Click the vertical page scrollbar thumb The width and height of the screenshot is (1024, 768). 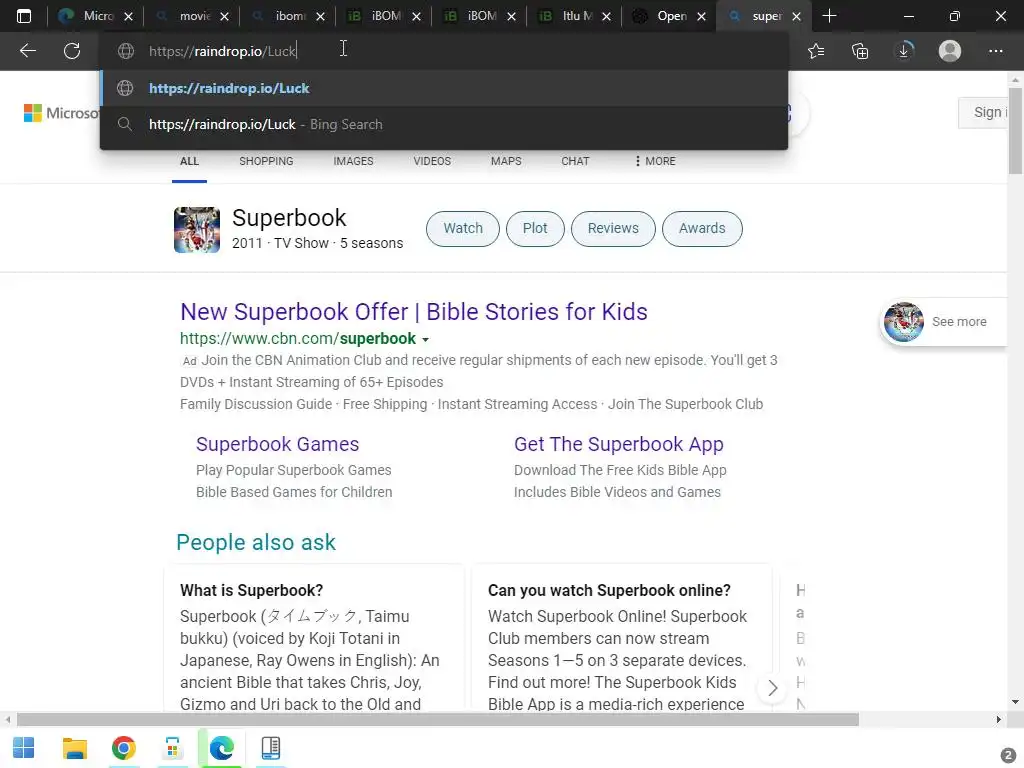[x=1015, y=131]
